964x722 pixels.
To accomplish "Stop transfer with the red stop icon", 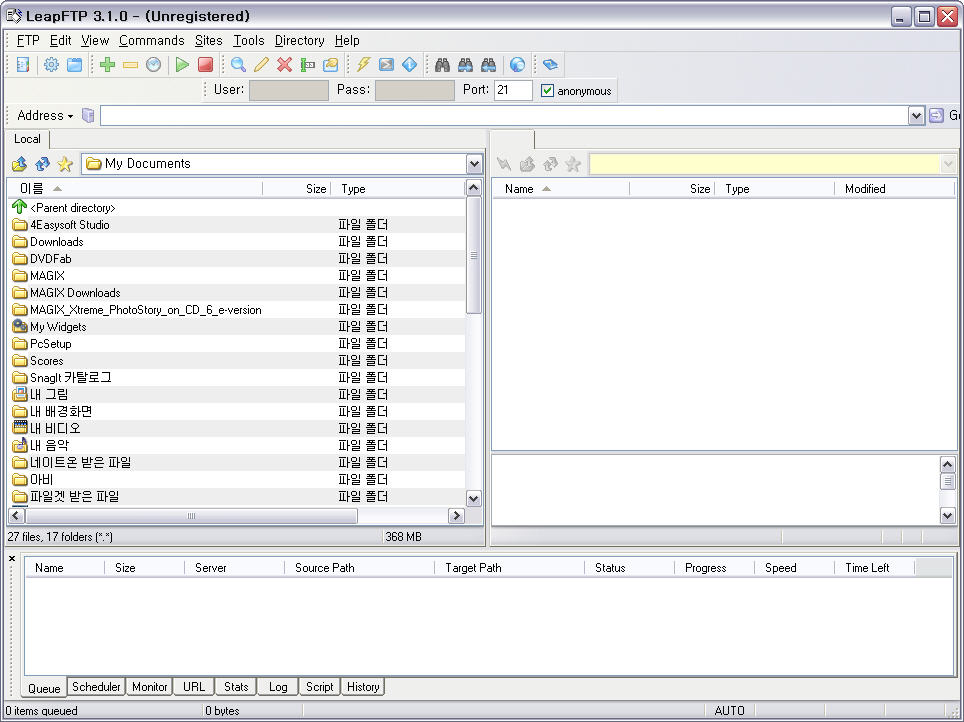I will [205, 65].
